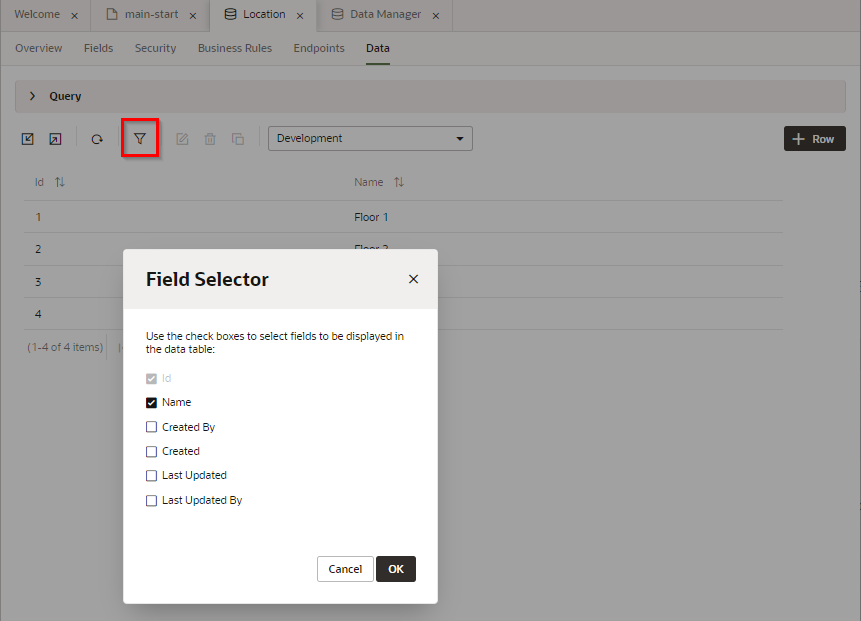This screenshot has width=861, height=621.
Task: Open the Data Manager tab
Action: (x=384, y=15)
